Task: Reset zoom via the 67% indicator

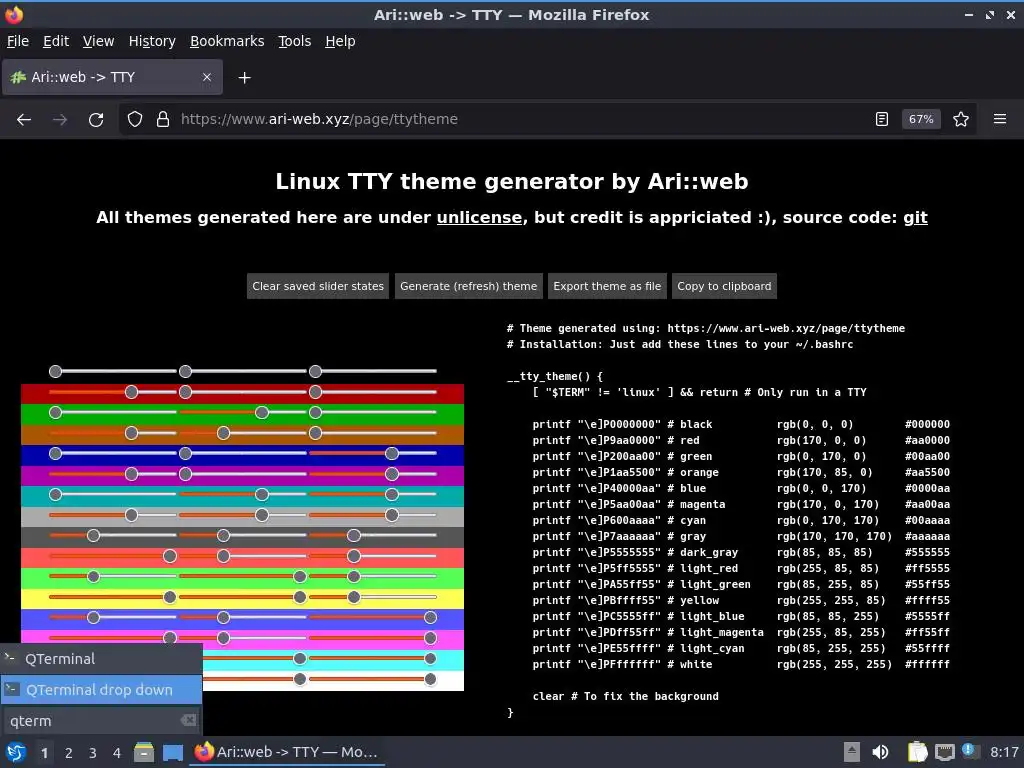Action: 921,119
